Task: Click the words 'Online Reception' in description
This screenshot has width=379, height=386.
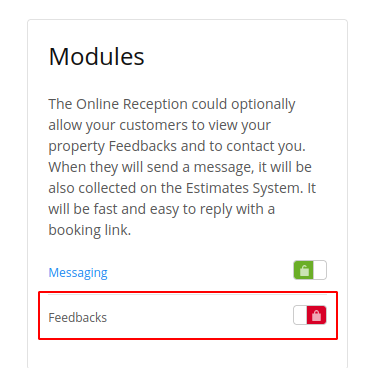Action: tap(132, 104)
